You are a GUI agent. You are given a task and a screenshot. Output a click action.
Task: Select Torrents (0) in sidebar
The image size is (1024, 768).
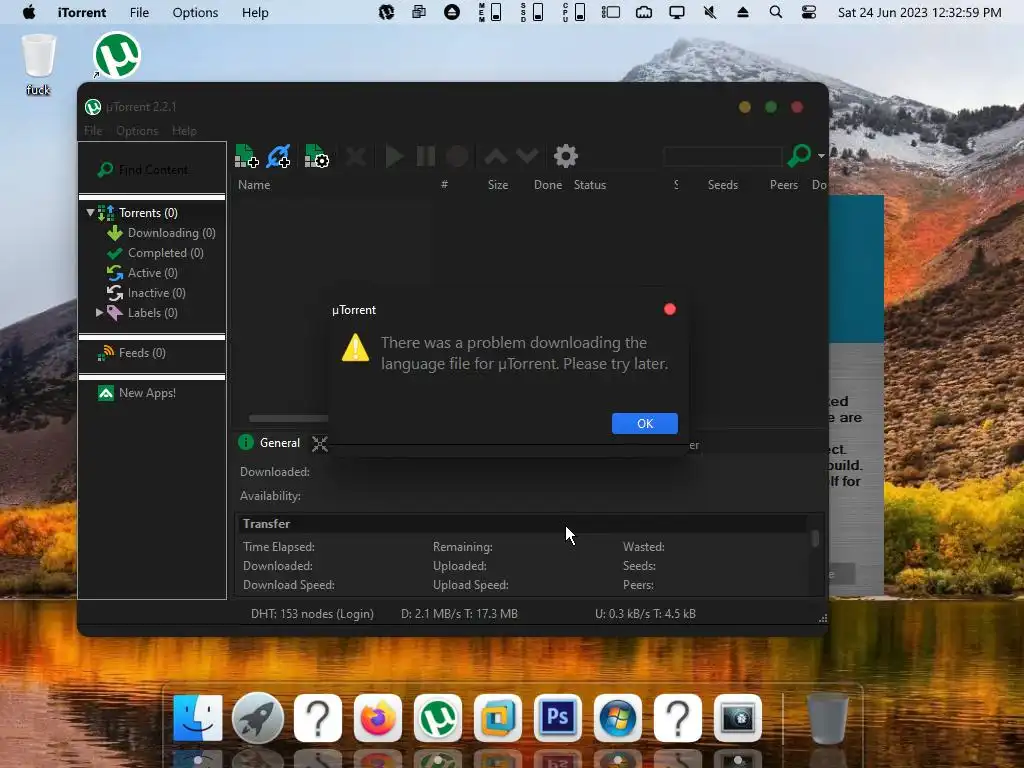pyautogui.click(x=148, y=213)
